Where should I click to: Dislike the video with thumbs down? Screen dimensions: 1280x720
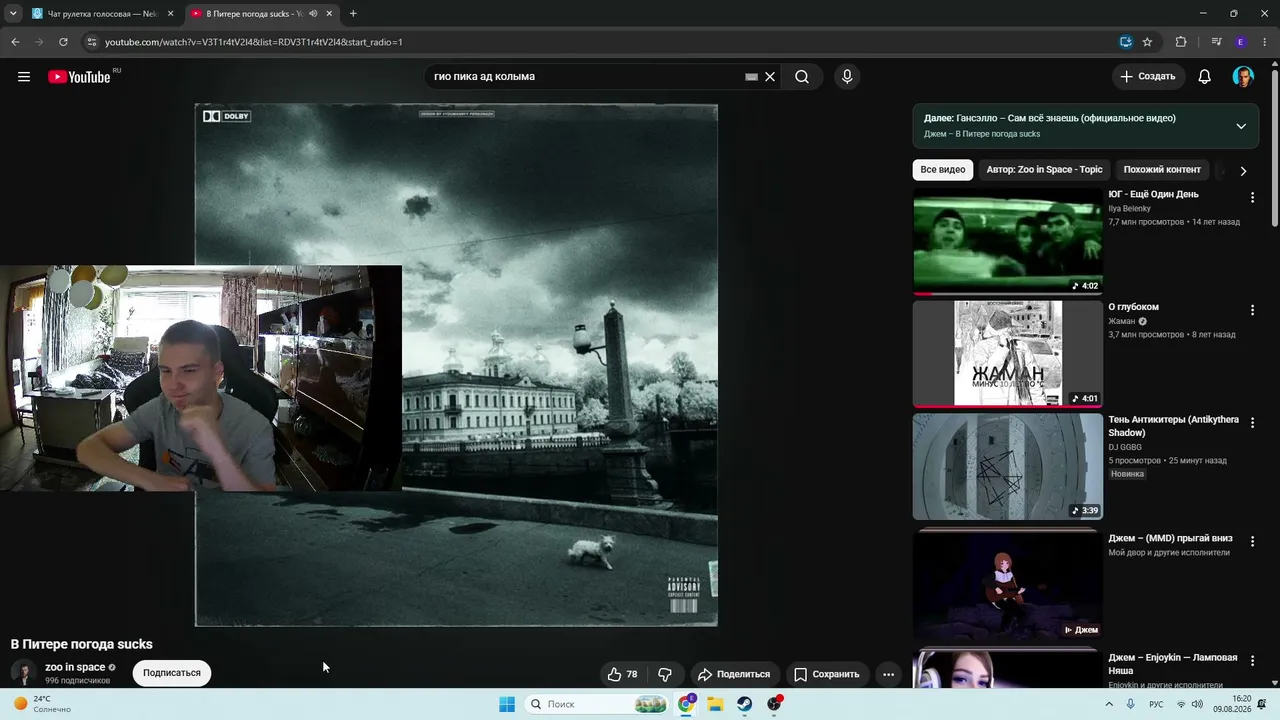tap(665, 674)
